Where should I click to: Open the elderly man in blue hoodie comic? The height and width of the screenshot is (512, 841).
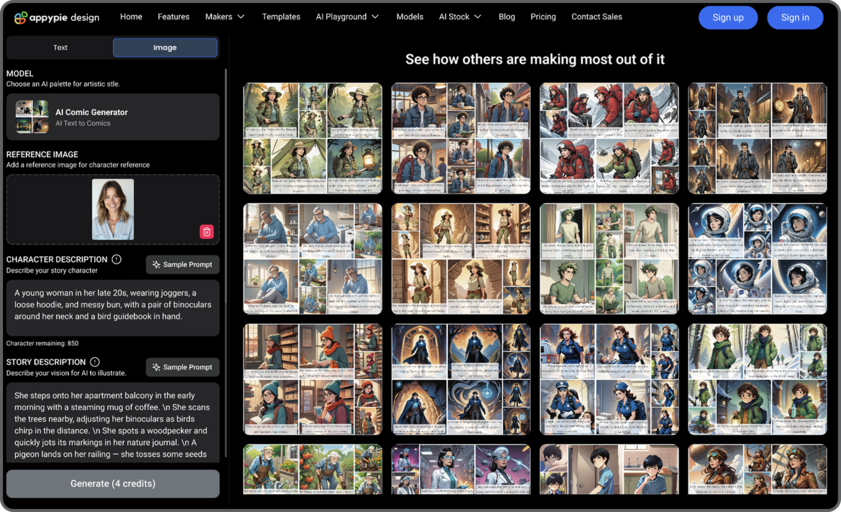[313, 258]
